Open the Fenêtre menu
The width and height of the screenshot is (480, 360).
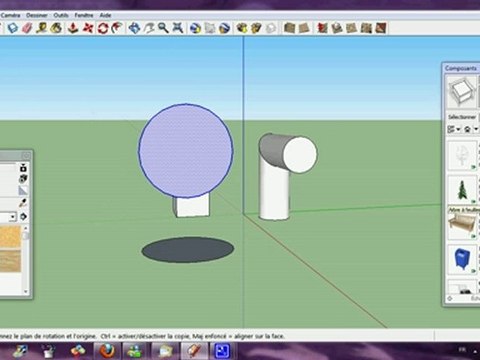click(84, 15)
